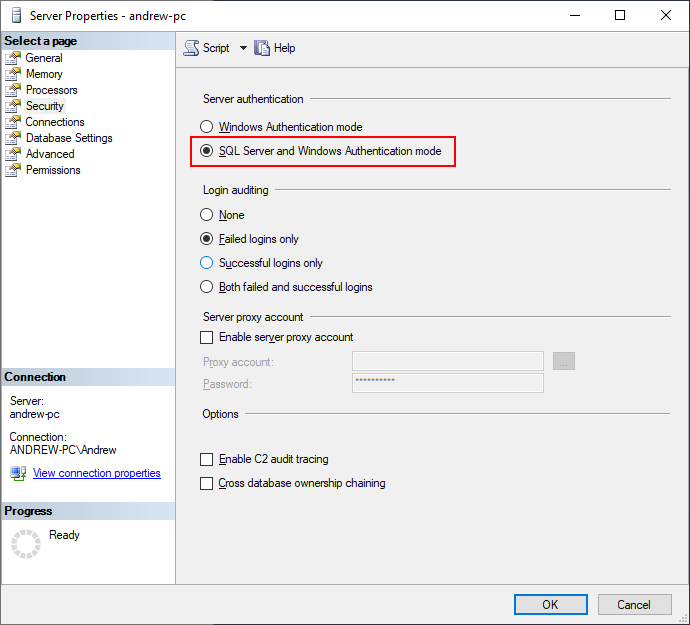Viewport: 690px width, 625px height.
Task: Toggle Cross database ownership chaining
Action: click(207, 483)
